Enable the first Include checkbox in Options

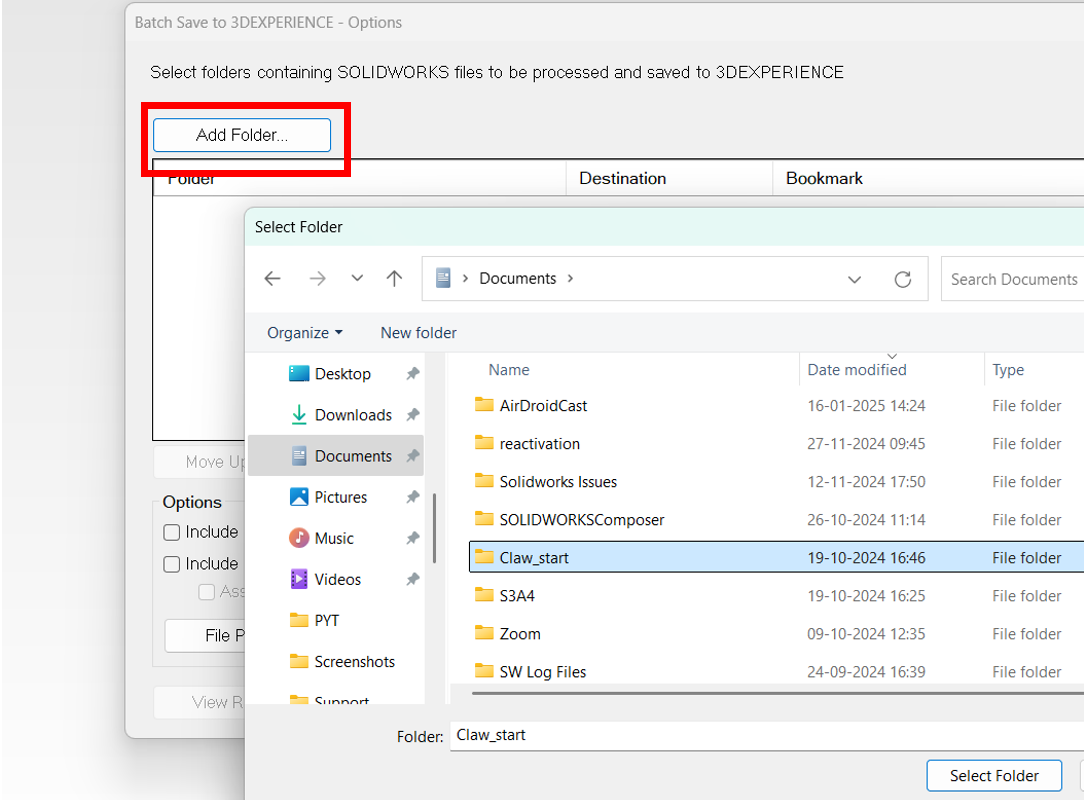click(172, 532)
